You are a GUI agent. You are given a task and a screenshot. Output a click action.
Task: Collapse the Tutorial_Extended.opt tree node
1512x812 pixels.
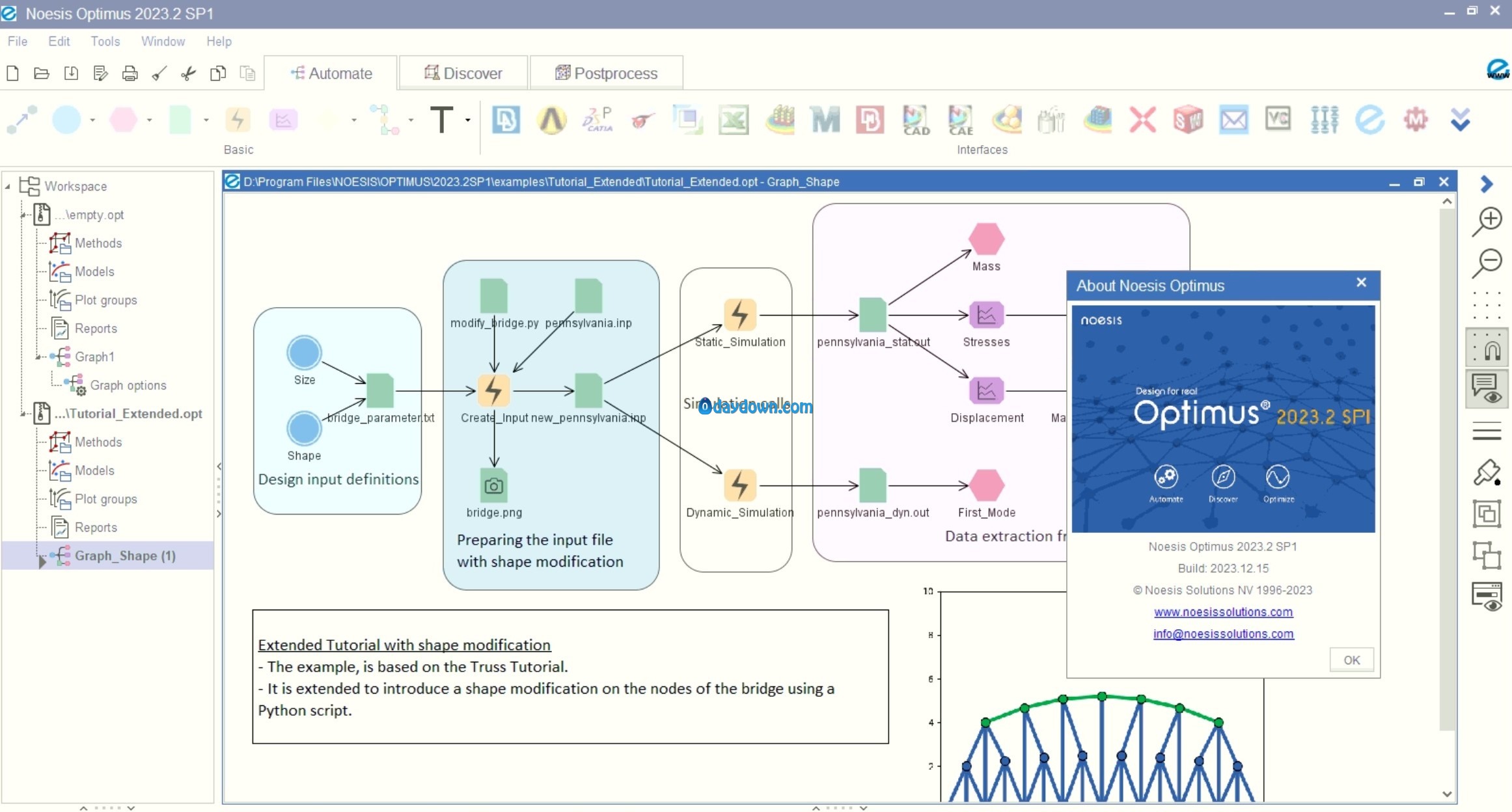pyautogui.click(x=23, y=413)
